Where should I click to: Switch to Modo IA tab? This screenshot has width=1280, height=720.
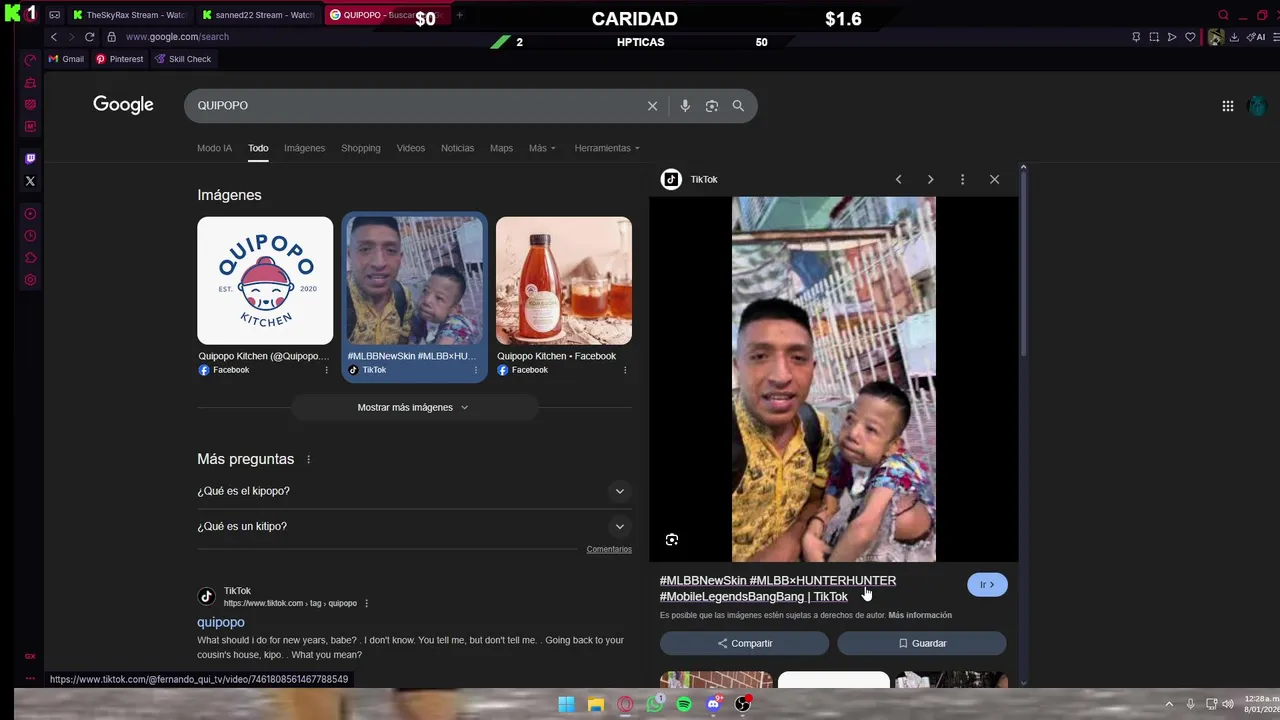point(214,148)
